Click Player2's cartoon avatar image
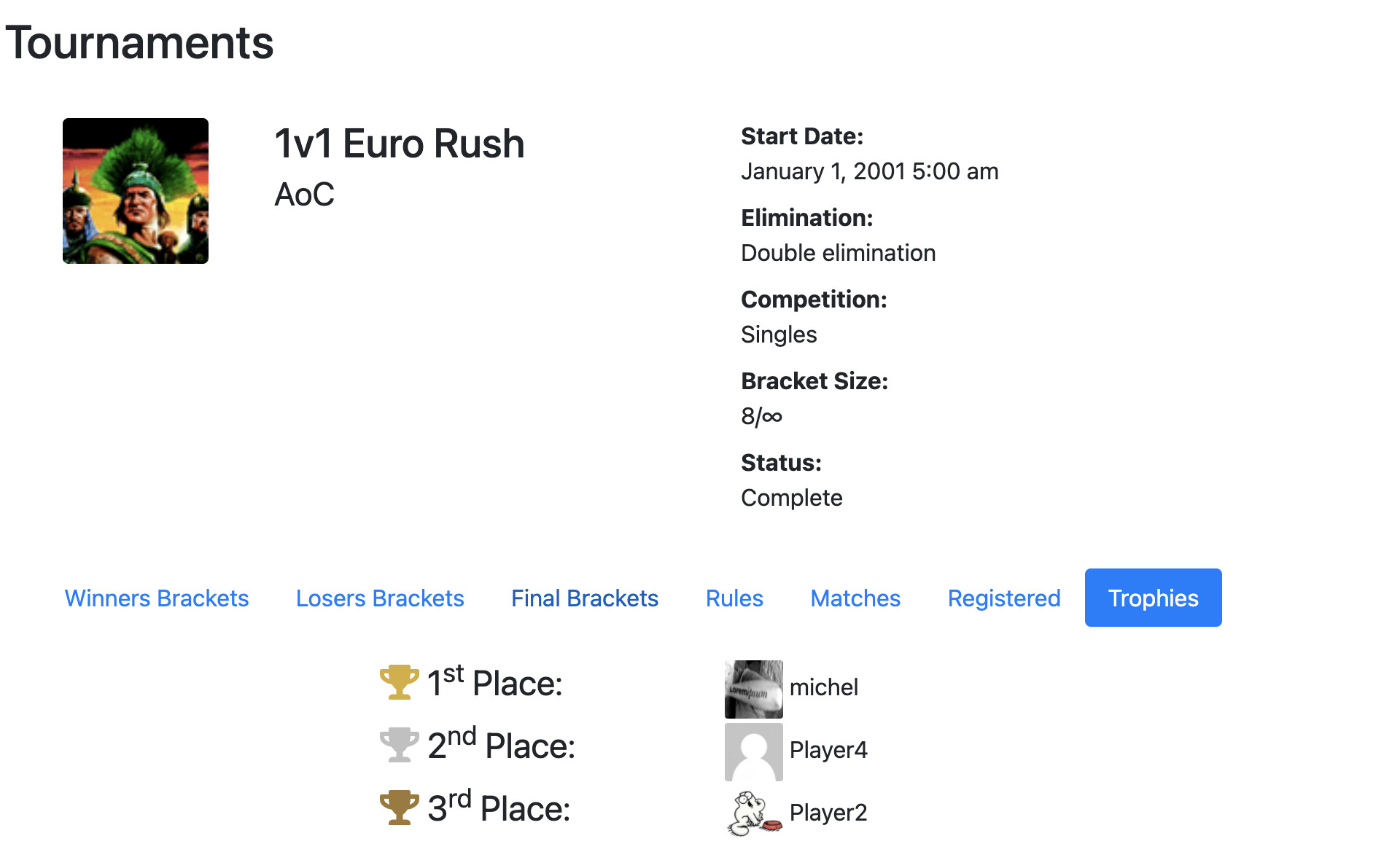Image resolution: width=1400 pixels, height=860 pixels. (x=754, y=813)
